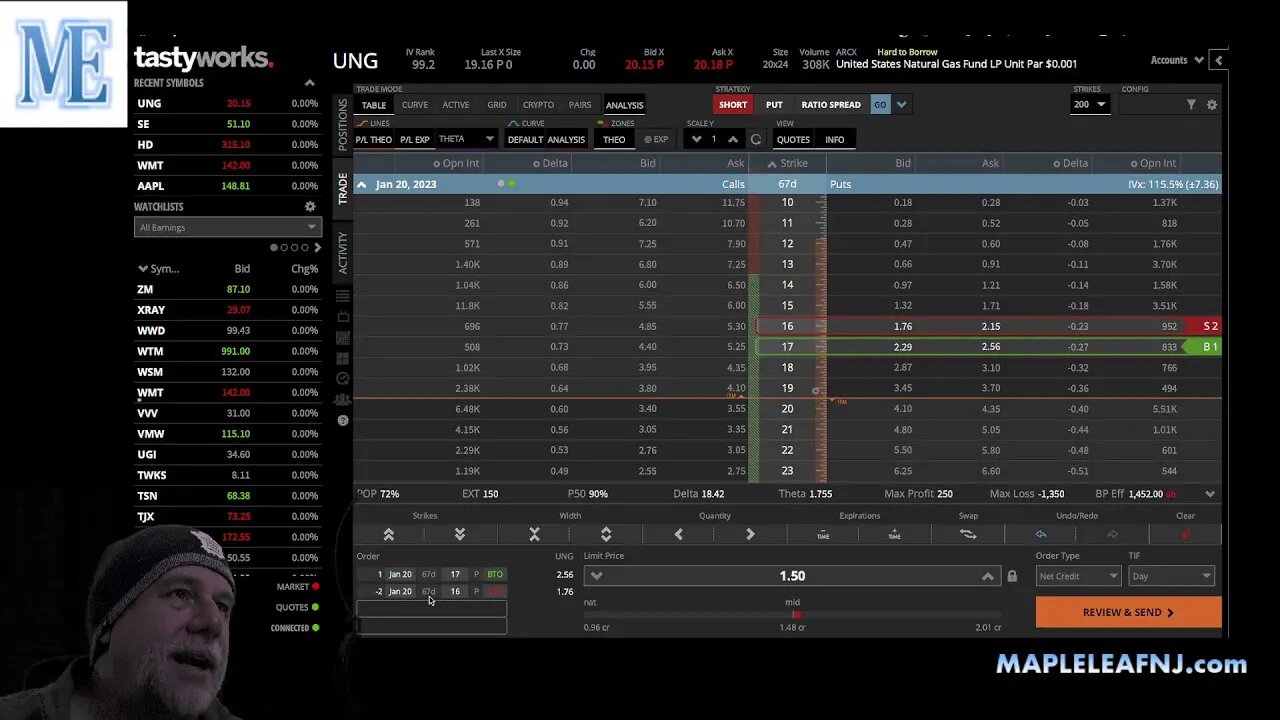Collapse the sidebar with the top-right arrow
The image size is (1280, 720).
point(1218,60)
